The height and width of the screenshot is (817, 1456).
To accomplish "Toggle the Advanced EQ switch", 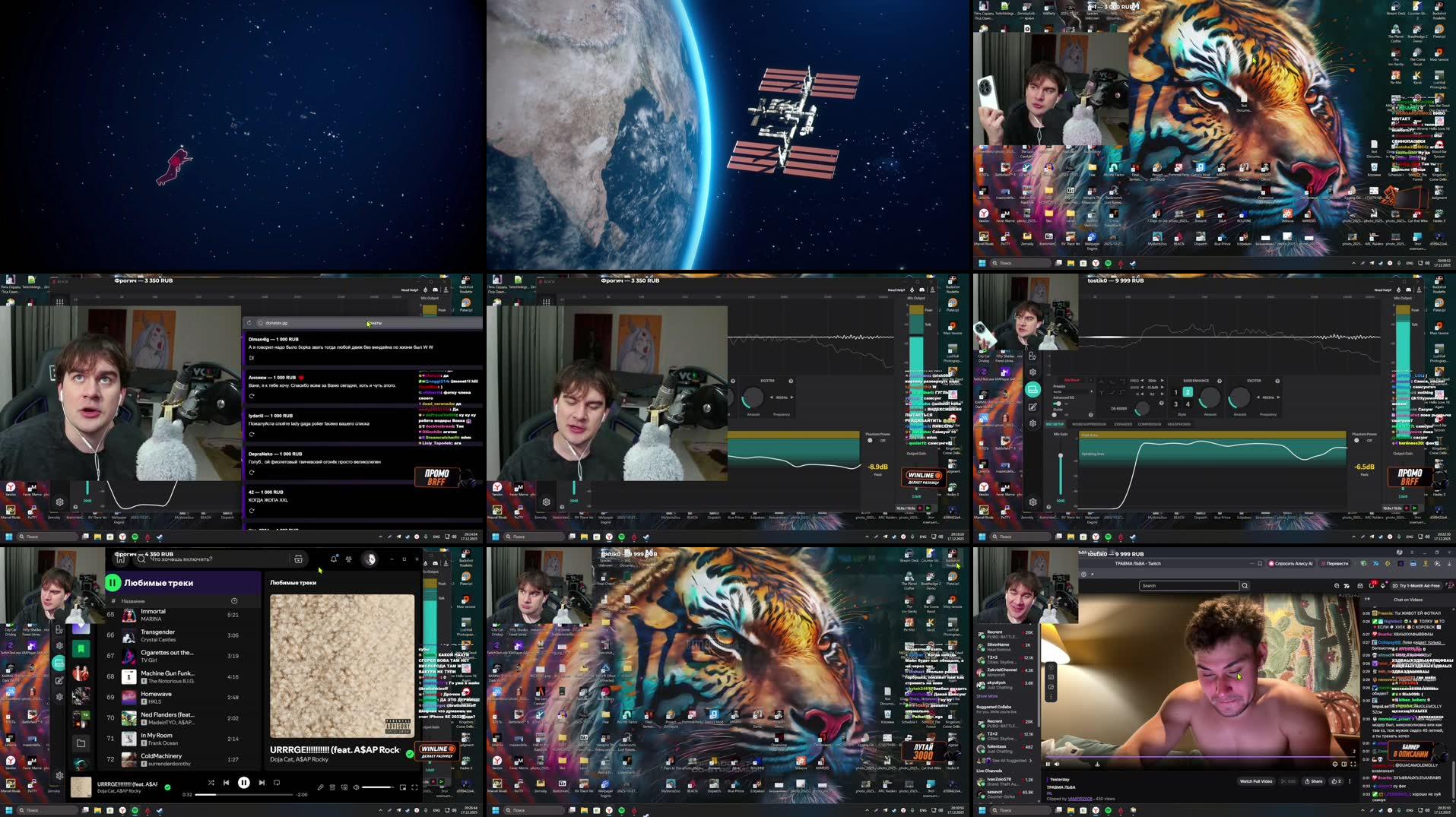I will [1057, 404].
